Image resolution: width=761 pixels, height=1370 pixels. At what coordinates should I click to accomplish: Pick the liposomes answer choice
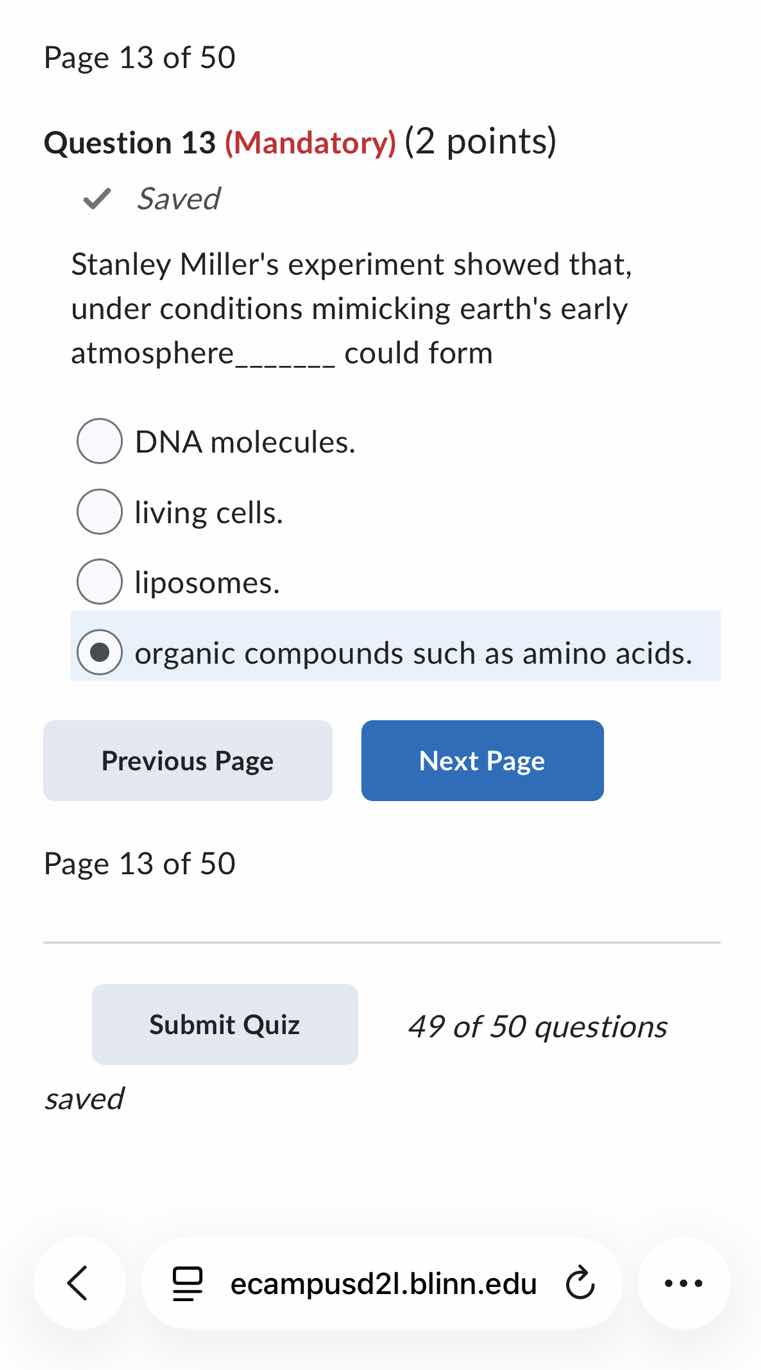pos(99,581)
